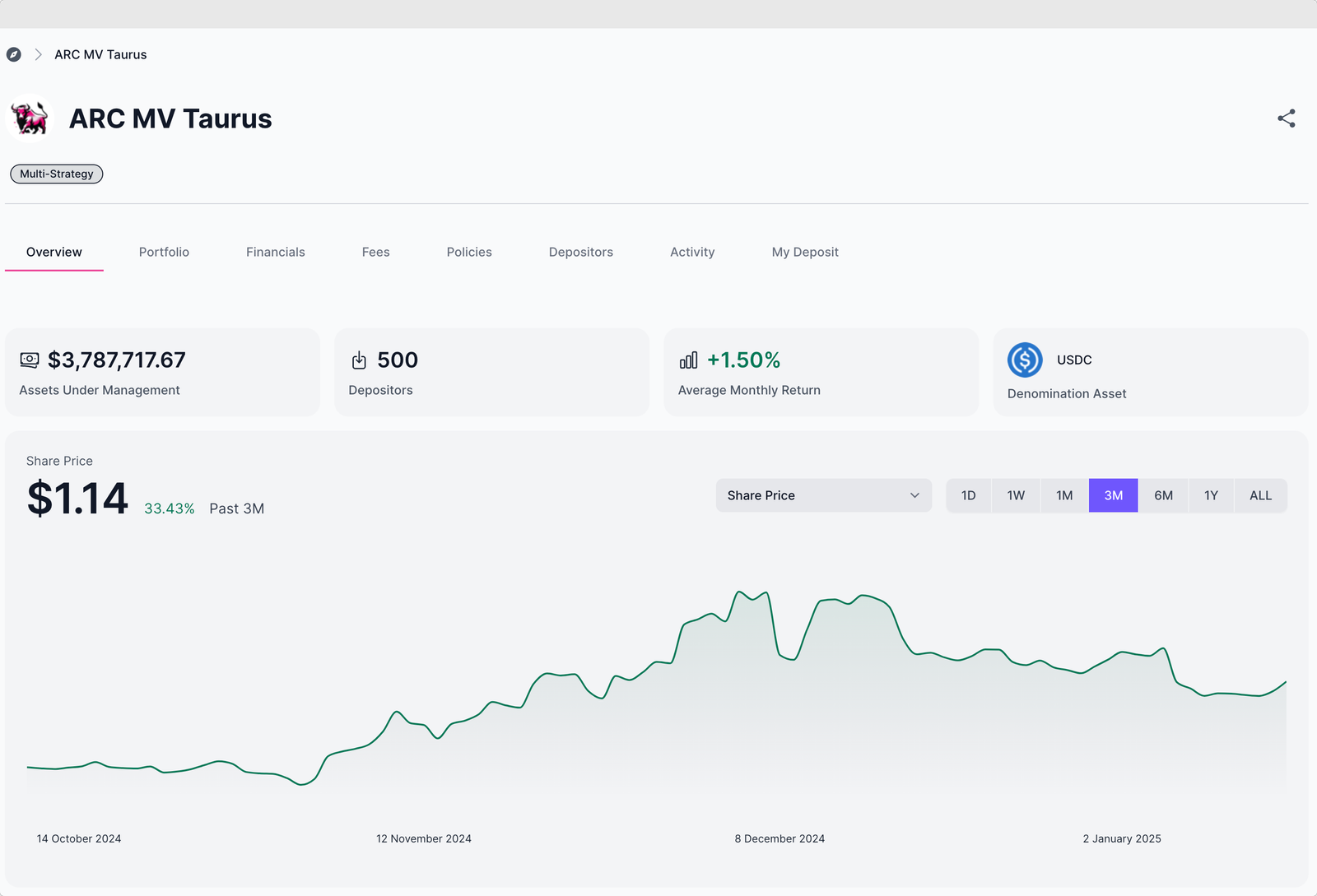Switch to the Fees tab

click(x=375, y=252)
